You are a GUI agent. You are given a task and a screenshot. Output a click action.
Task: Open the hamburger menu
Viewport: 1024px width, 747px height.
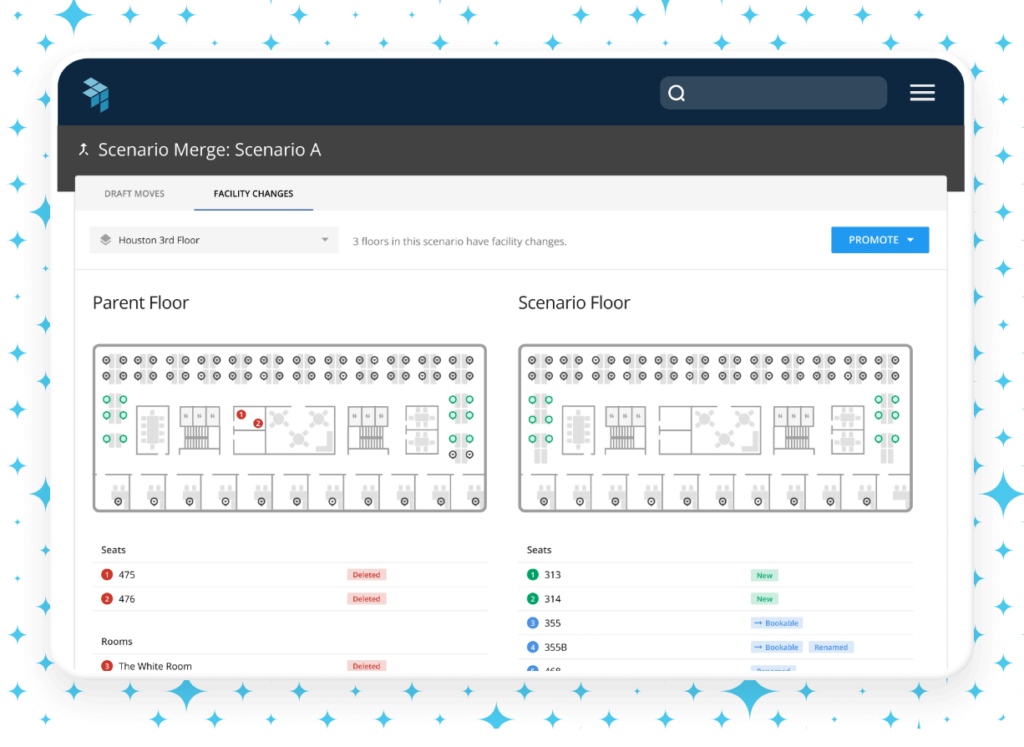click(922, 93)
